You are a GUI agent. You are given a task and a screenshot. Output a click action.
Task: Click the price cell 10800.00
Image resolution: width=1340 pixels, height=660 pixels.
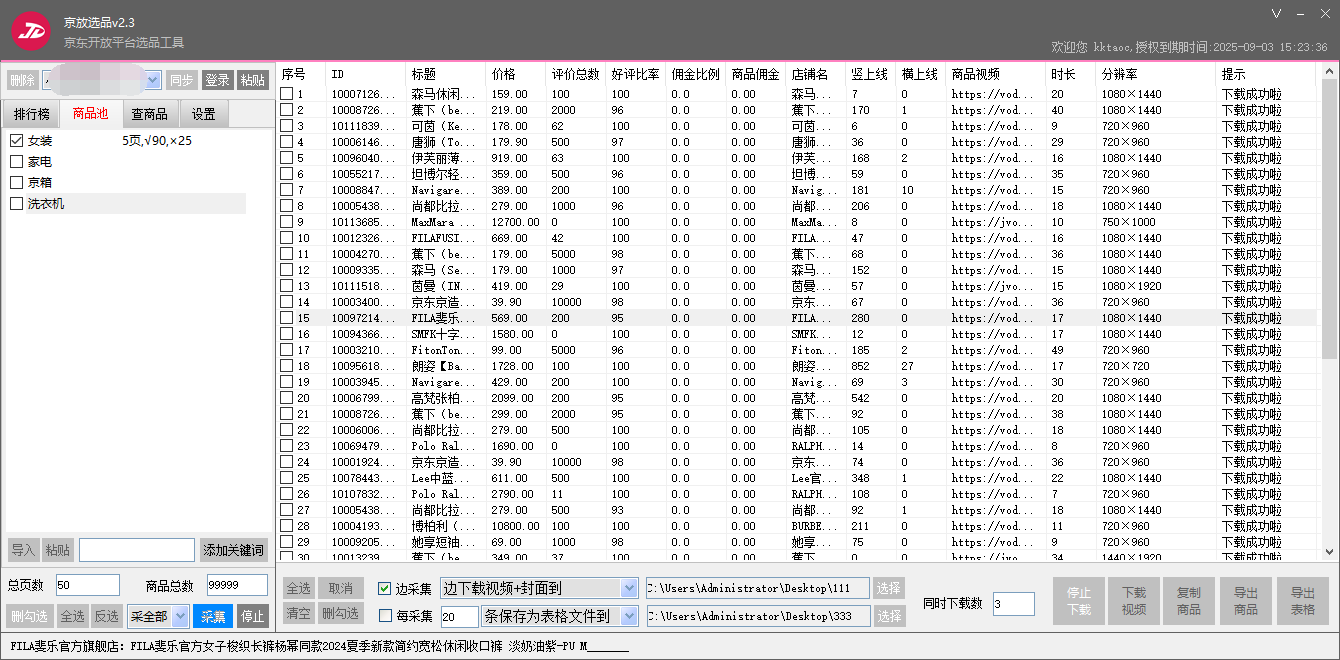(516, 526)
